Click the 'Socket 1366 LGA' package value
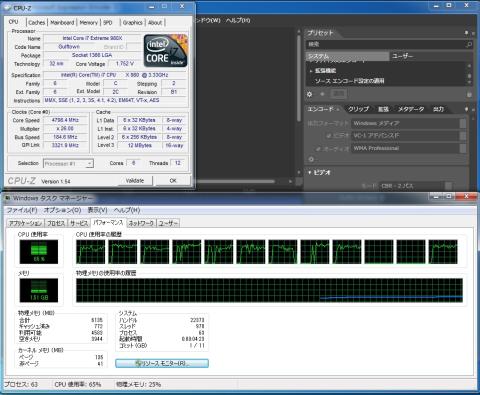The height and width of the screenshot is (395, 480). click(x=92, y=55)
